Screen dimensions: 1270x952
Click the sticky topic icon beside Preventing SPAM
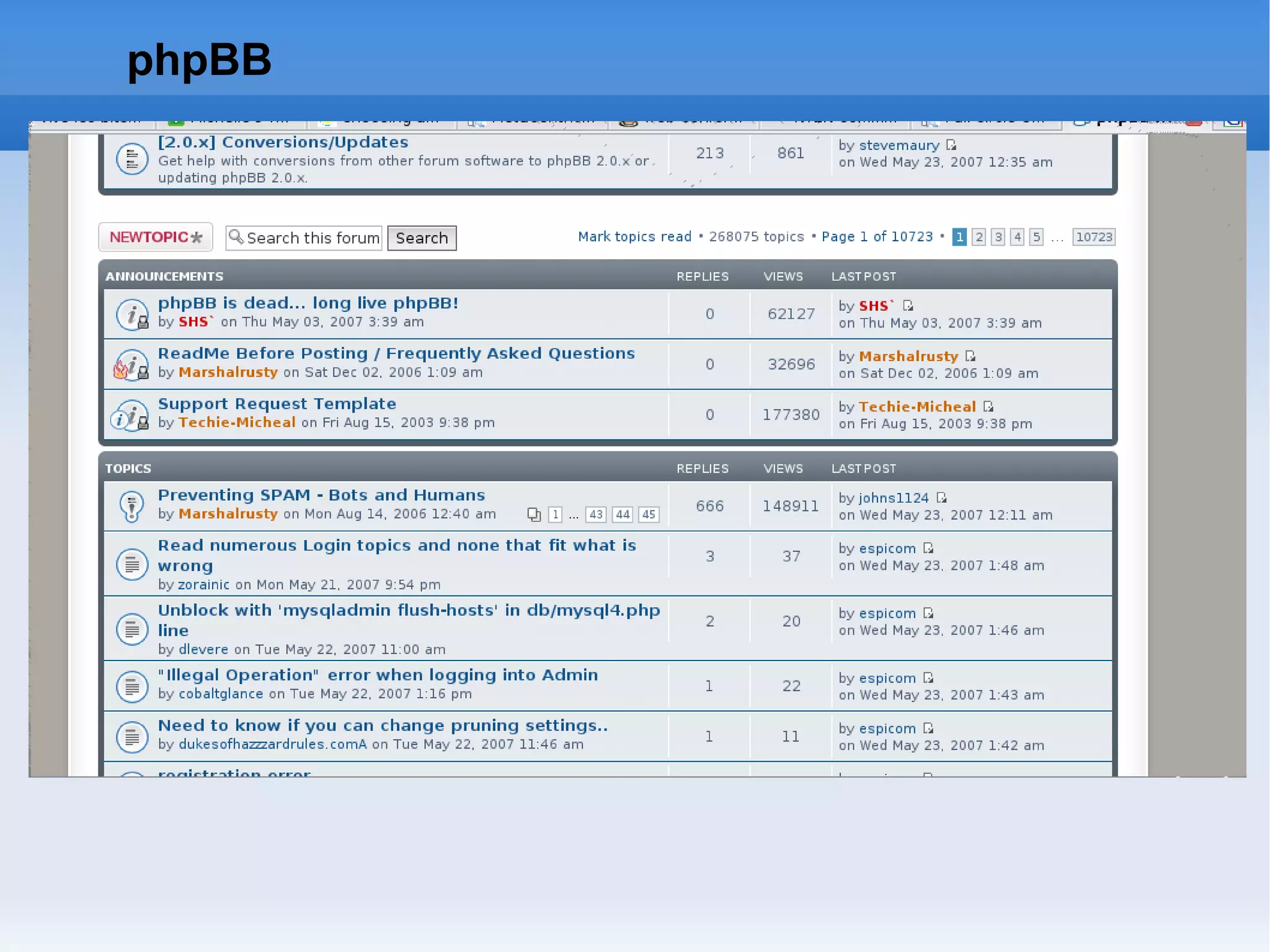[131, 506]
